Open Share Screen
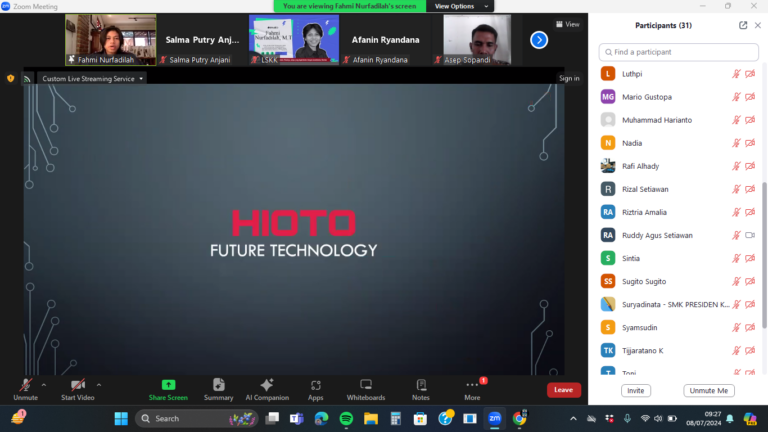The height and width of the screenshot is (432, 768). (168, 390)
